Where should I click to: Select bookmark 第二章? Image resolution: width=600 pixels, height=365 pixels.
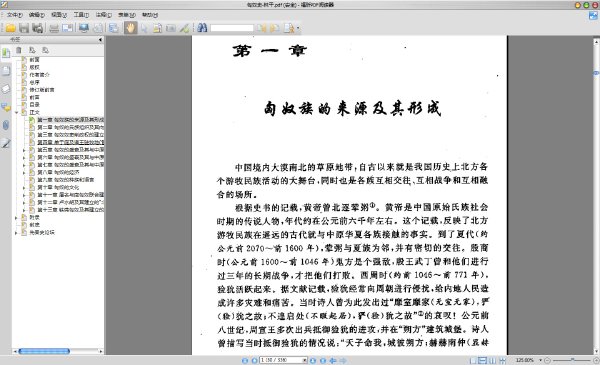70,127
